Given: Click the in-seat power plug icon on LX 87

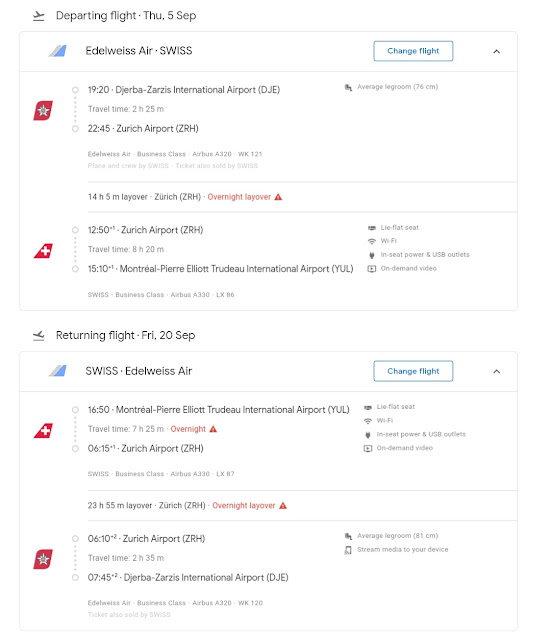Looking at the screenshot, I should click(x=368, y=434).
